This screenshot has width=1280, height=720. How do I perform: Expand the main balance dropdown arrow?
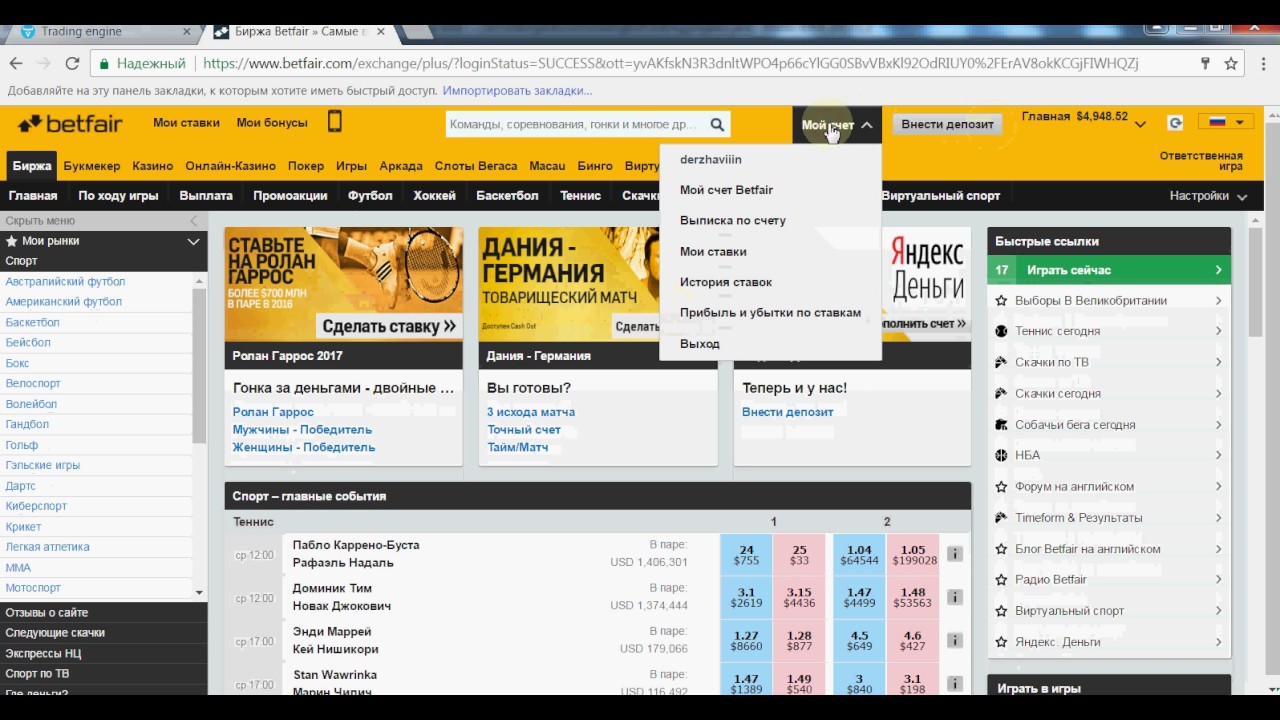[x=1140, y=125]
